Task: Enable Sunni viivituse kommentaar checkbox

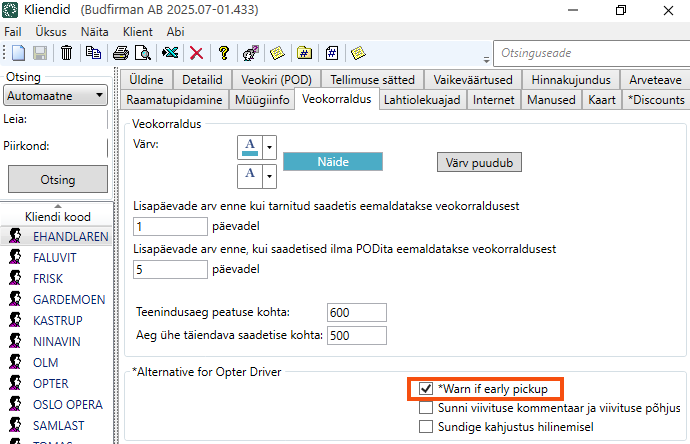Action: pyautogui.click(x=426, y=408)
